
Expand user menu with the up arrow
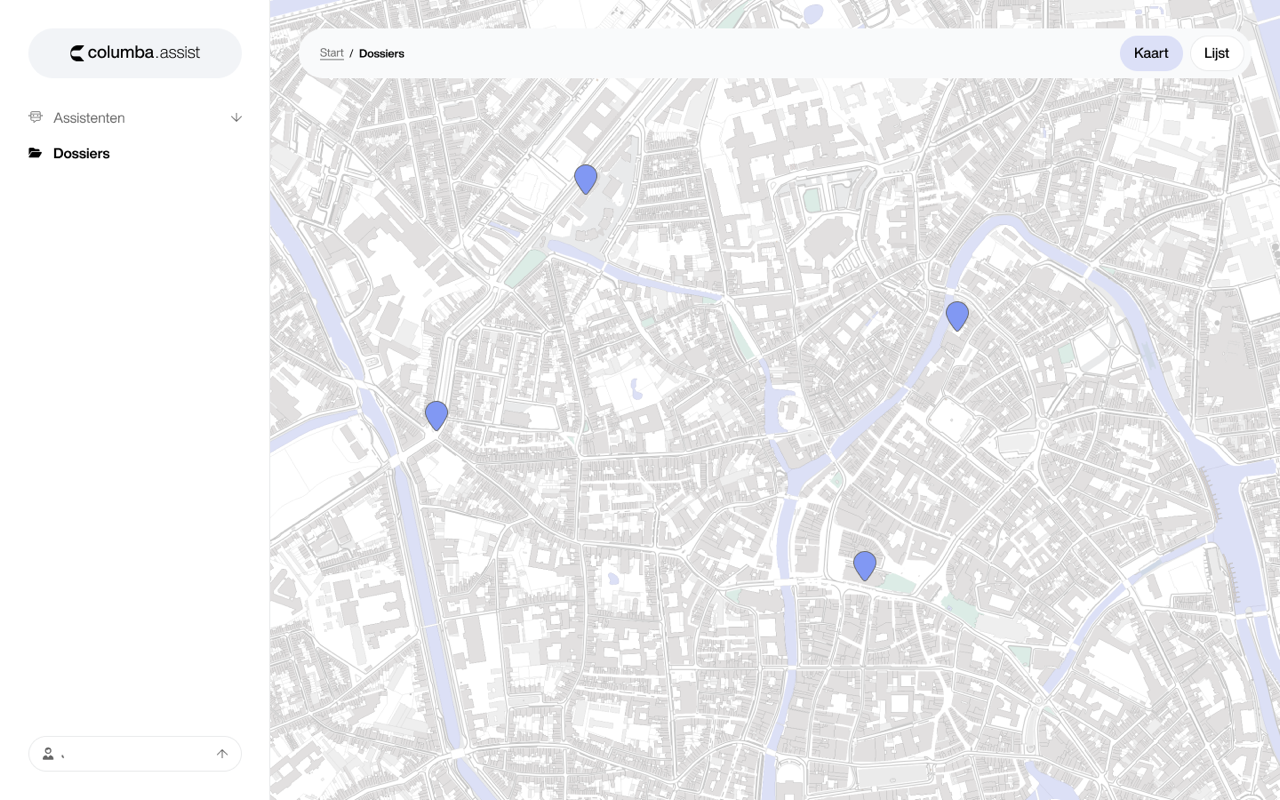[222, 754]
